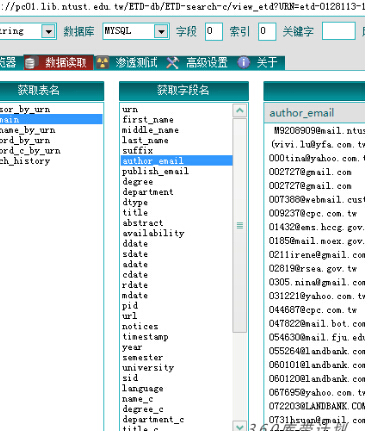Open the 高级设置 tab
Image resolution: width=373 pixels, height=431 pixels.
[207, 62]
